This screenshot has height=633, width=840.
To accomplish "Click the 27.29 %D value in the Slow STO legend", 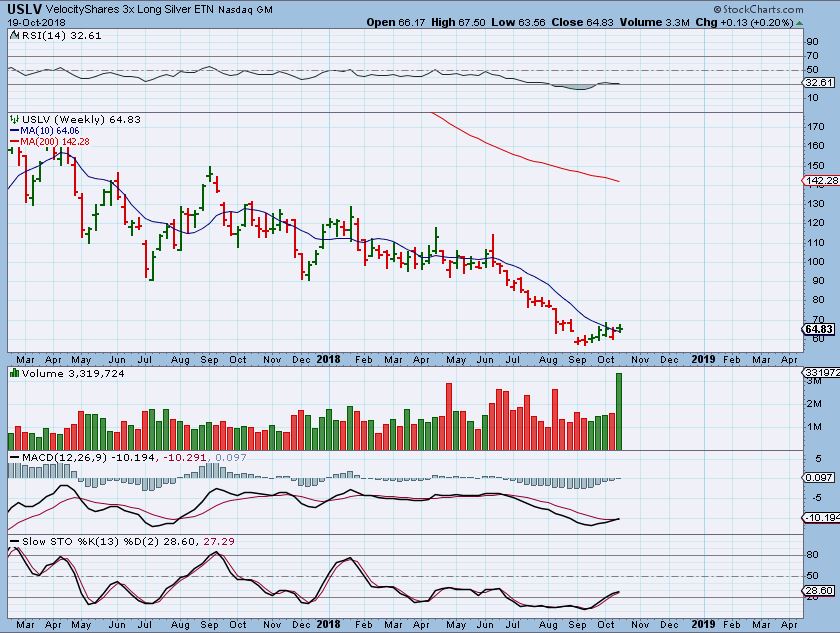I will (219, 542).
